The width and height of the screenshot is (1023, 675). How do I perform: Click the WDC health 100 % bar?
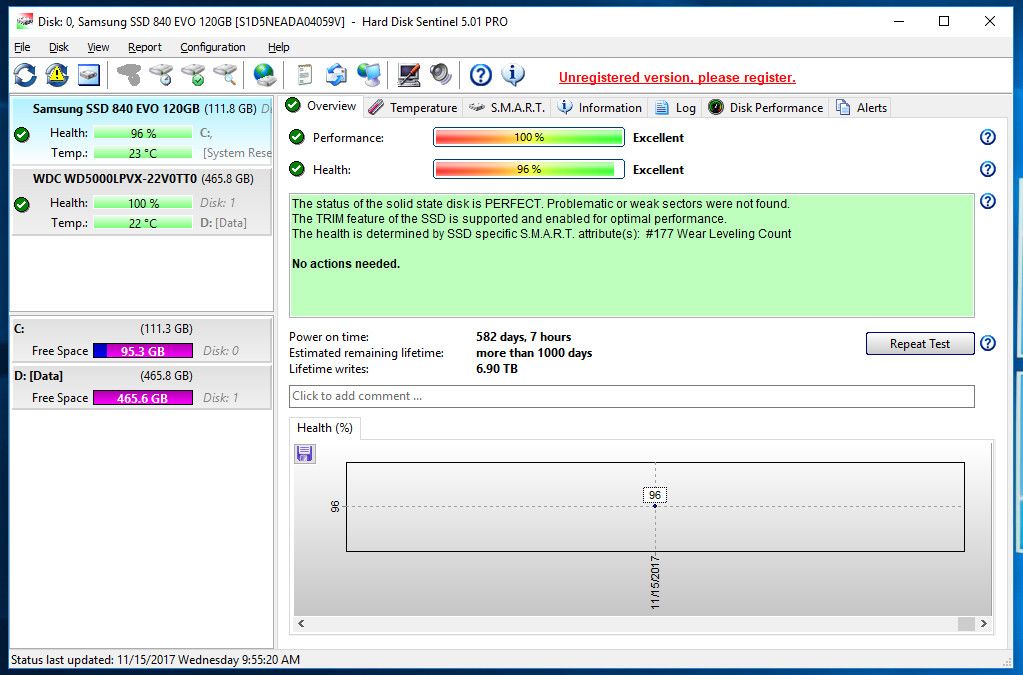(x=143, y=203)
